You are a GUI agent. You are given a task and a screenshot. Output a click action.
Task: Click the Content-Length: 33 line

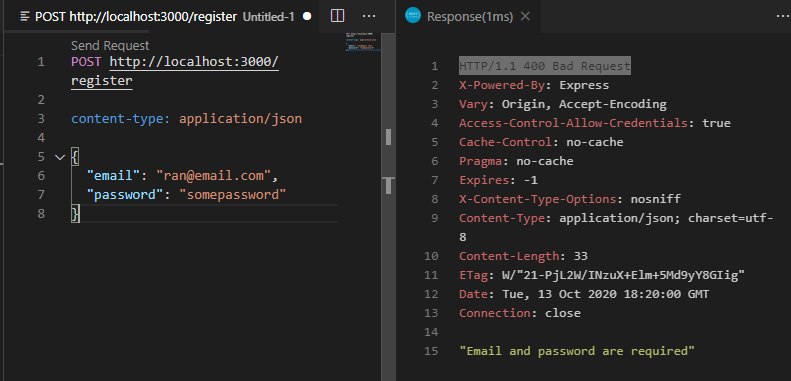pos(523,256)
